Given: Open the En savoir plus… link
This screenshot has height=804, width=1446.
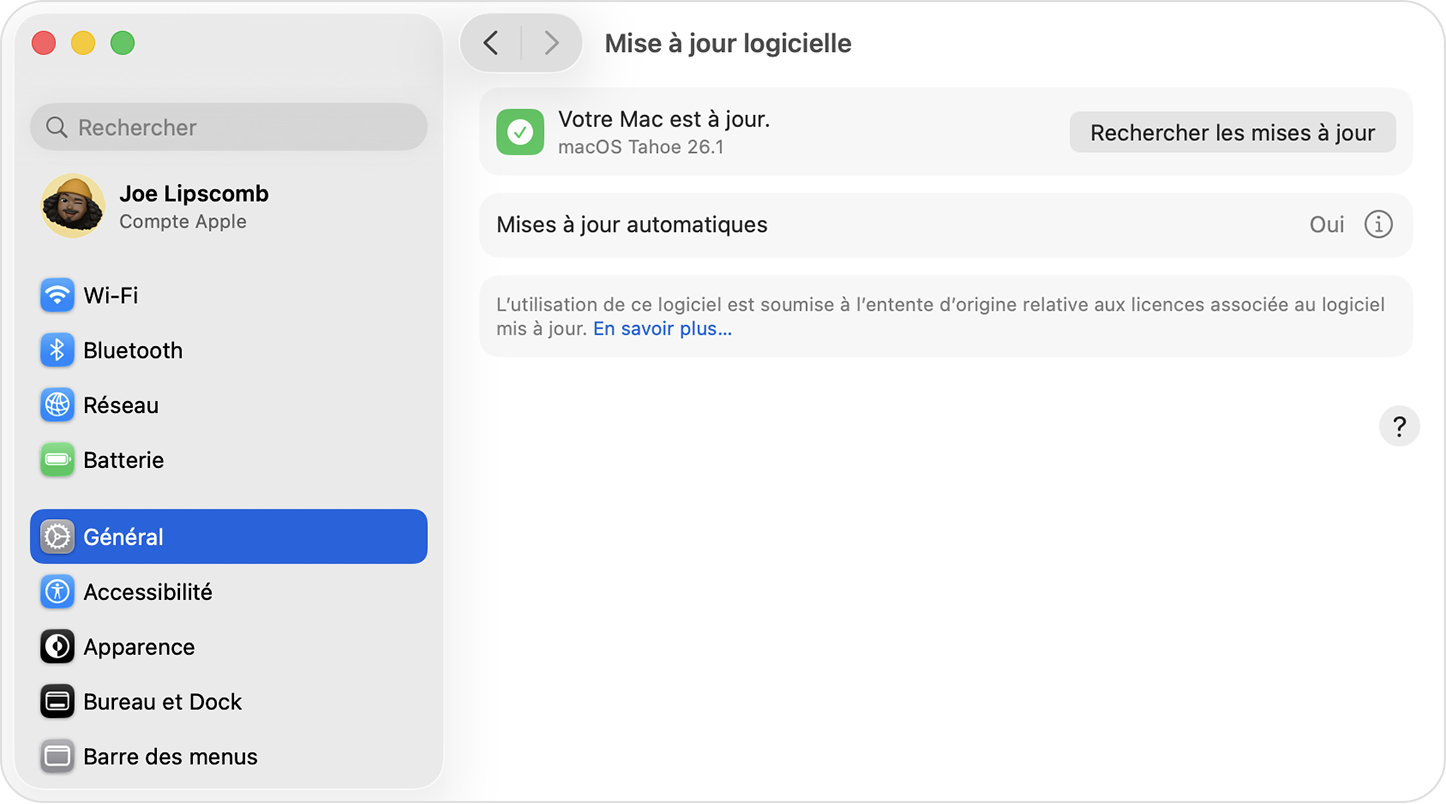Looking at the screenshot, I should click(662, 329).
